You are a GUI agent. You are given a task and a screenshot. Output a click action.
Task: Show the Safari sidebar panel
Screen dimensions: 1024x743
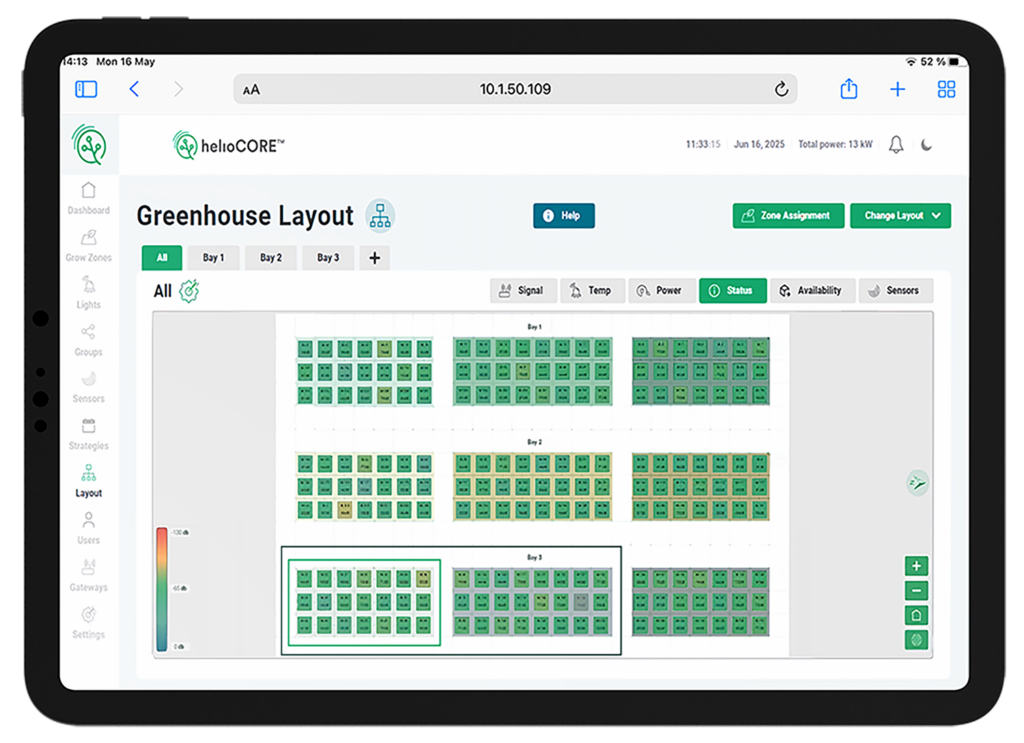(87, 89)
